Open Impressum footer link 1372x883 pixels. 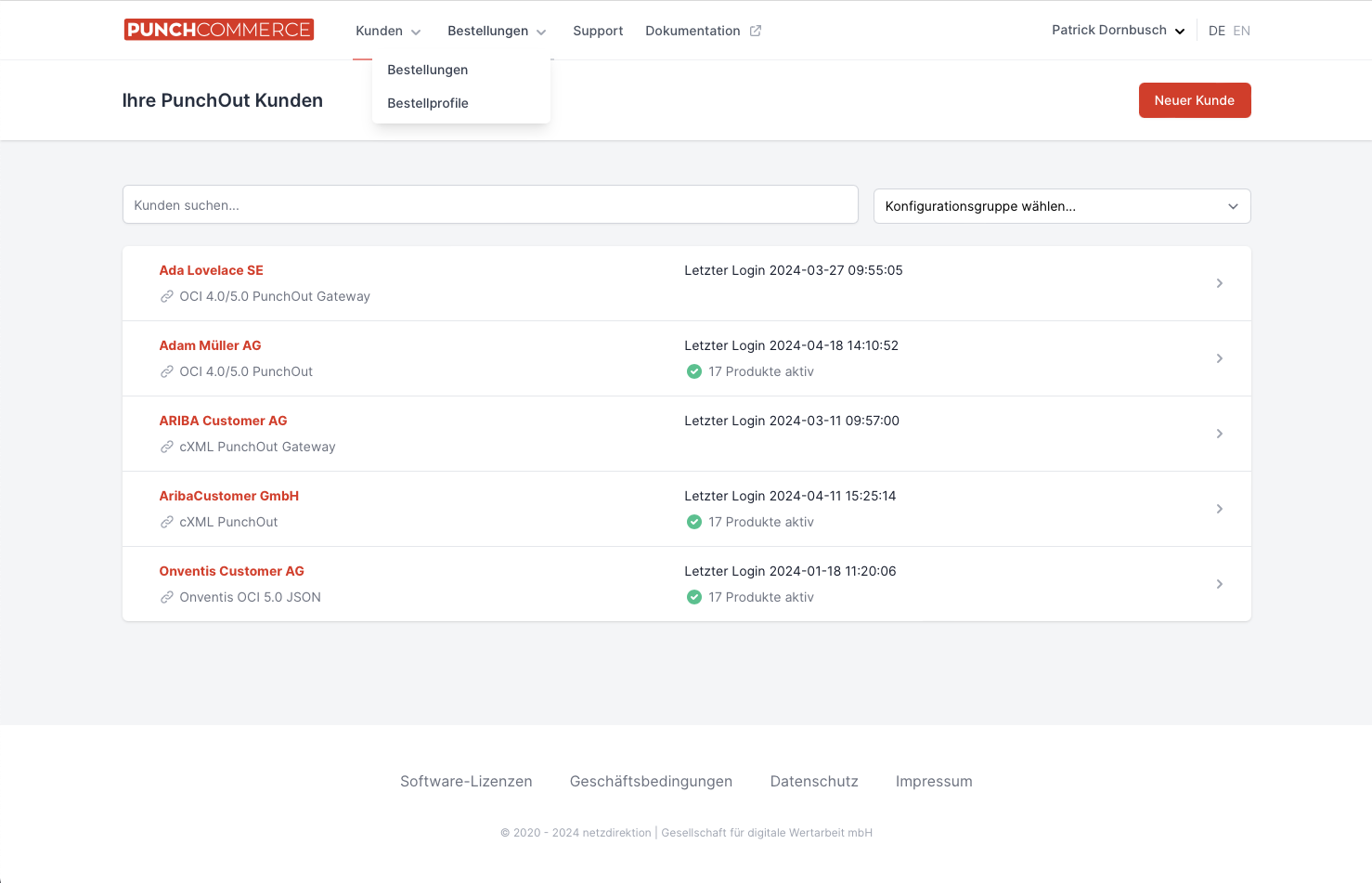coord(934,782)
